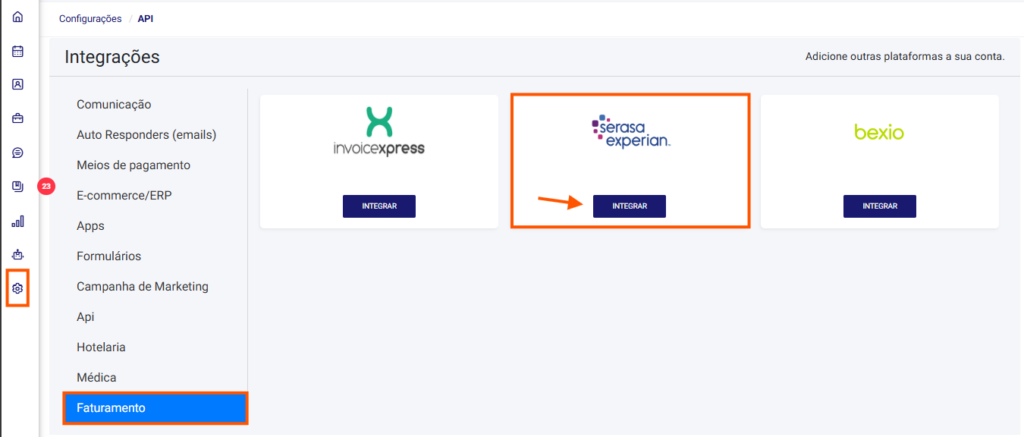Click the sidebar icon beside the red 23 badge
Image resolution: width=1024 pixels, height=437 pixels.
click(17, 186)
